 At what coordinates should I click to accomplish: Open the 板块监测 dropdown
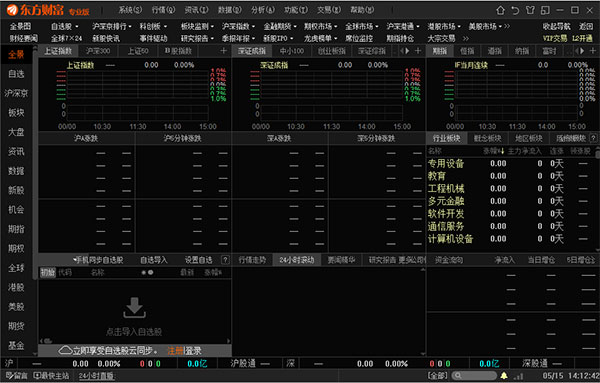point(197,26)
